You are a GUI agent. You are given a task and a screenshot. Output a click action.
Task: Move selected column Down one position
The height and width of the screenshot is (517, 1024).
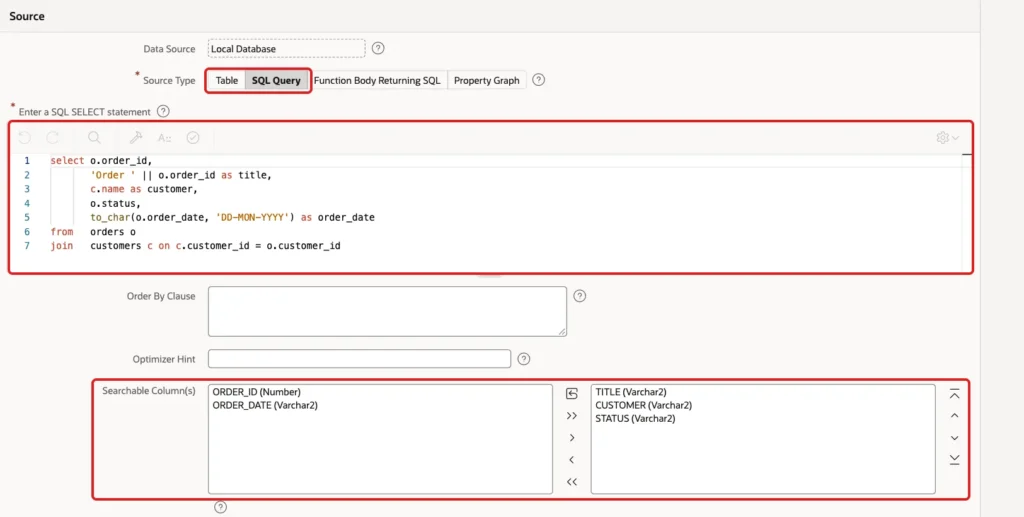tap(955, 438)
